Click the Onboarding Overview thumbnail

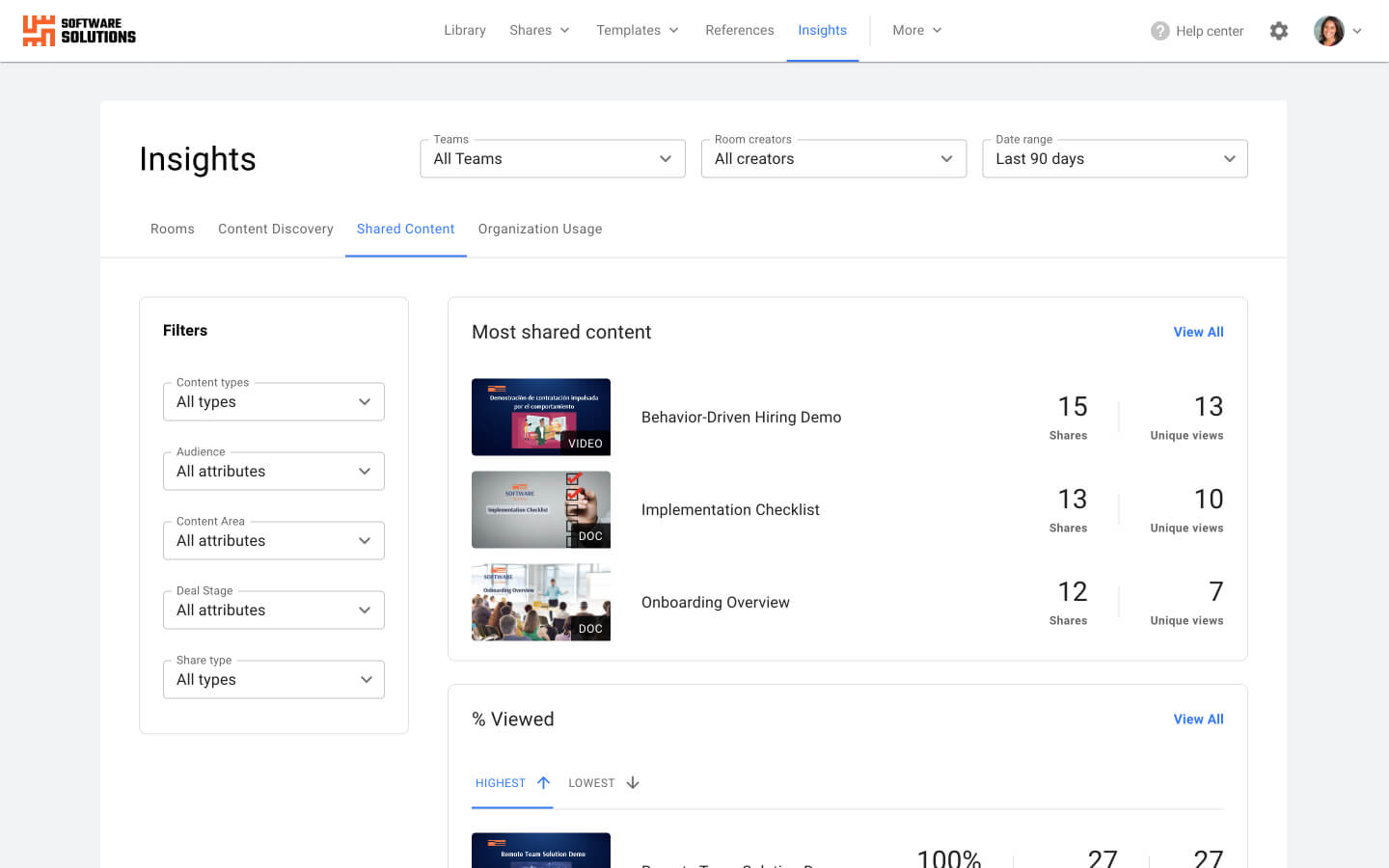click(540, 602)
